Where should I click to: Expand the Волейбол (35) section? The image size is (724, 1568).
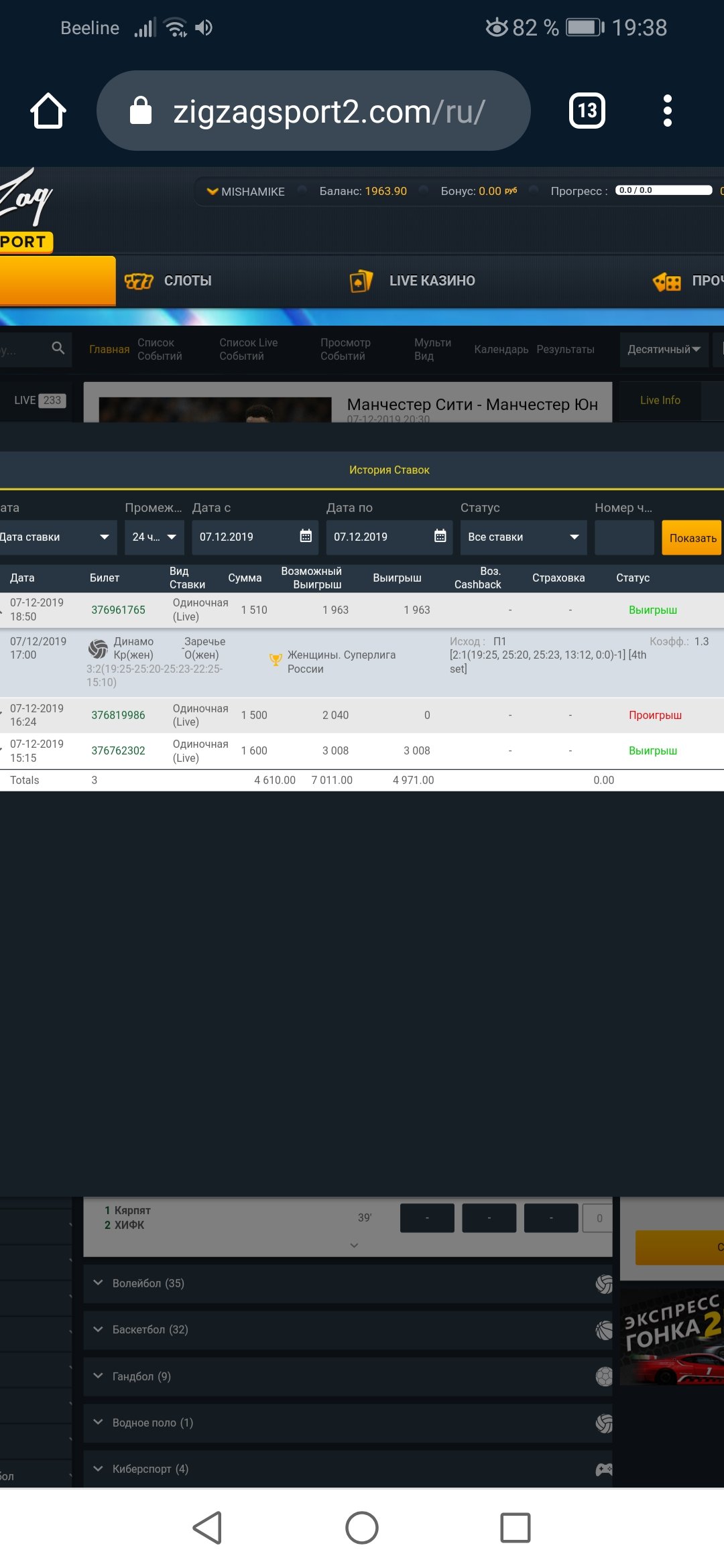(147, 1283)
